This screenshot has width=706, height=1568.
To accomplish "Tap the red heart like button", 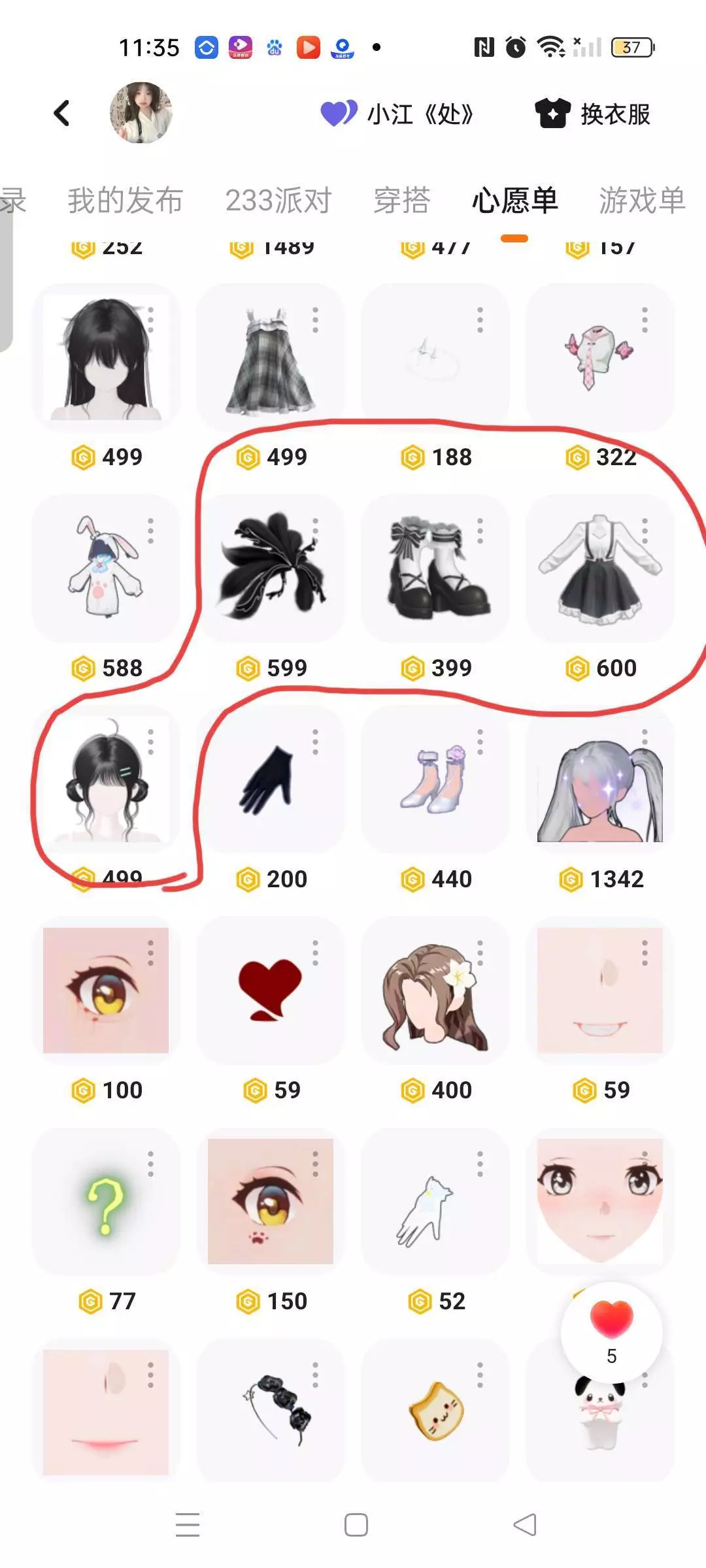I will (x=611, y=1319).
